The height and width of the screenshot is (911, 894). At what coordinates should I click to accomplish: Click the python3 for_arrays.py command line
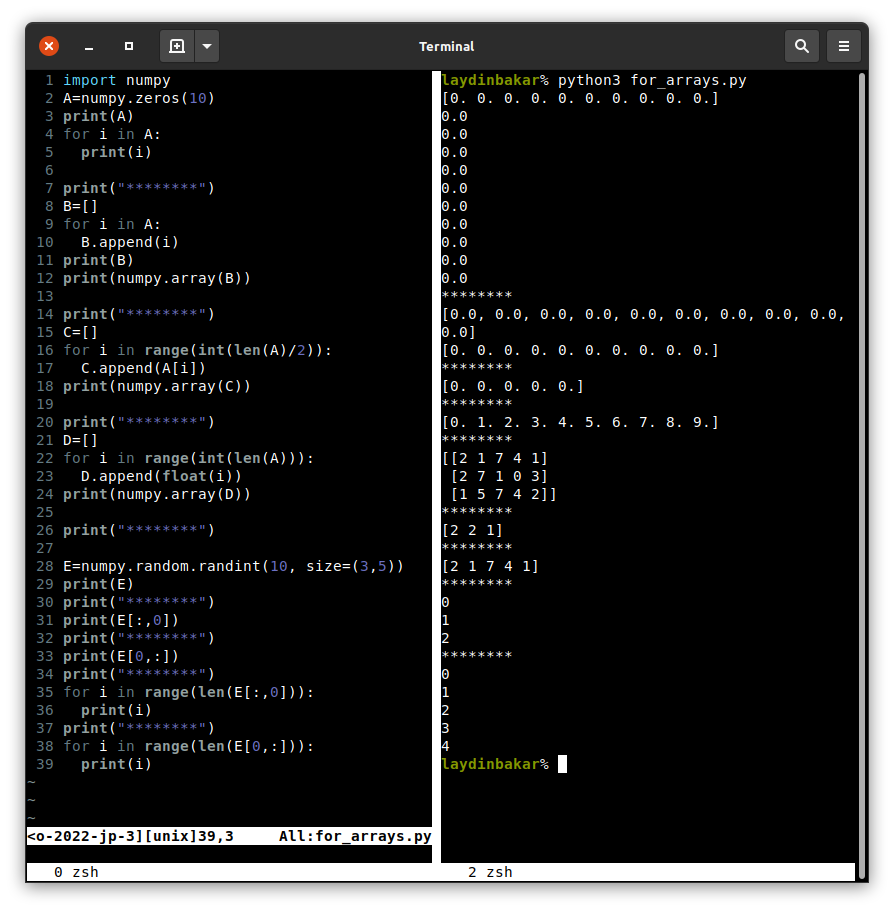(x=652, y=80)
